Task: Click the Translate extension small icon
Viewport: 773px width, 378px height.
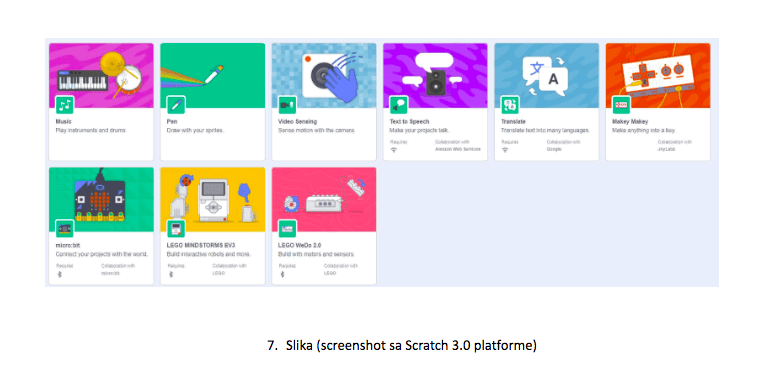Action: (510, 104)
